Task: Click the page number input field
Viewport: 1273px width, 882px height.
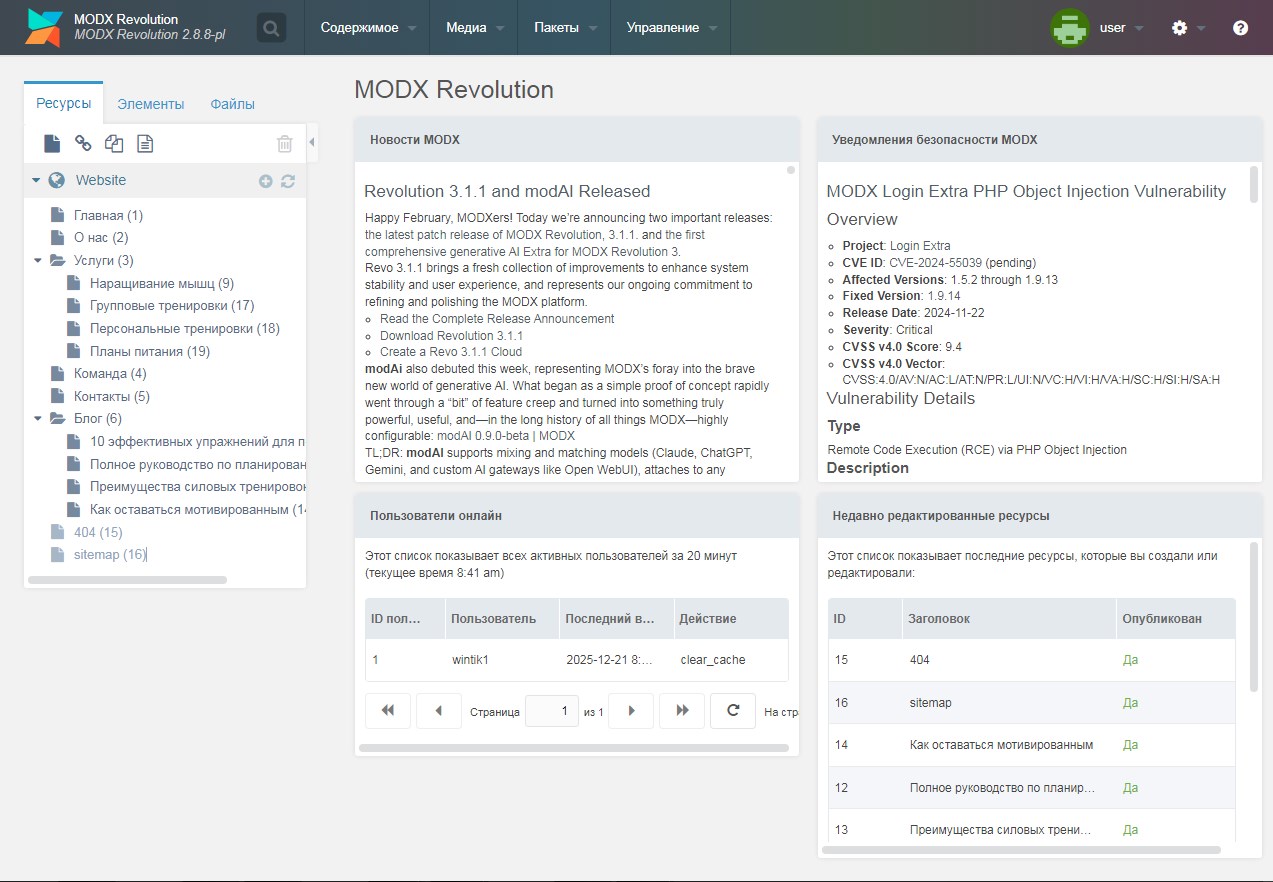Action: (551, 711)
